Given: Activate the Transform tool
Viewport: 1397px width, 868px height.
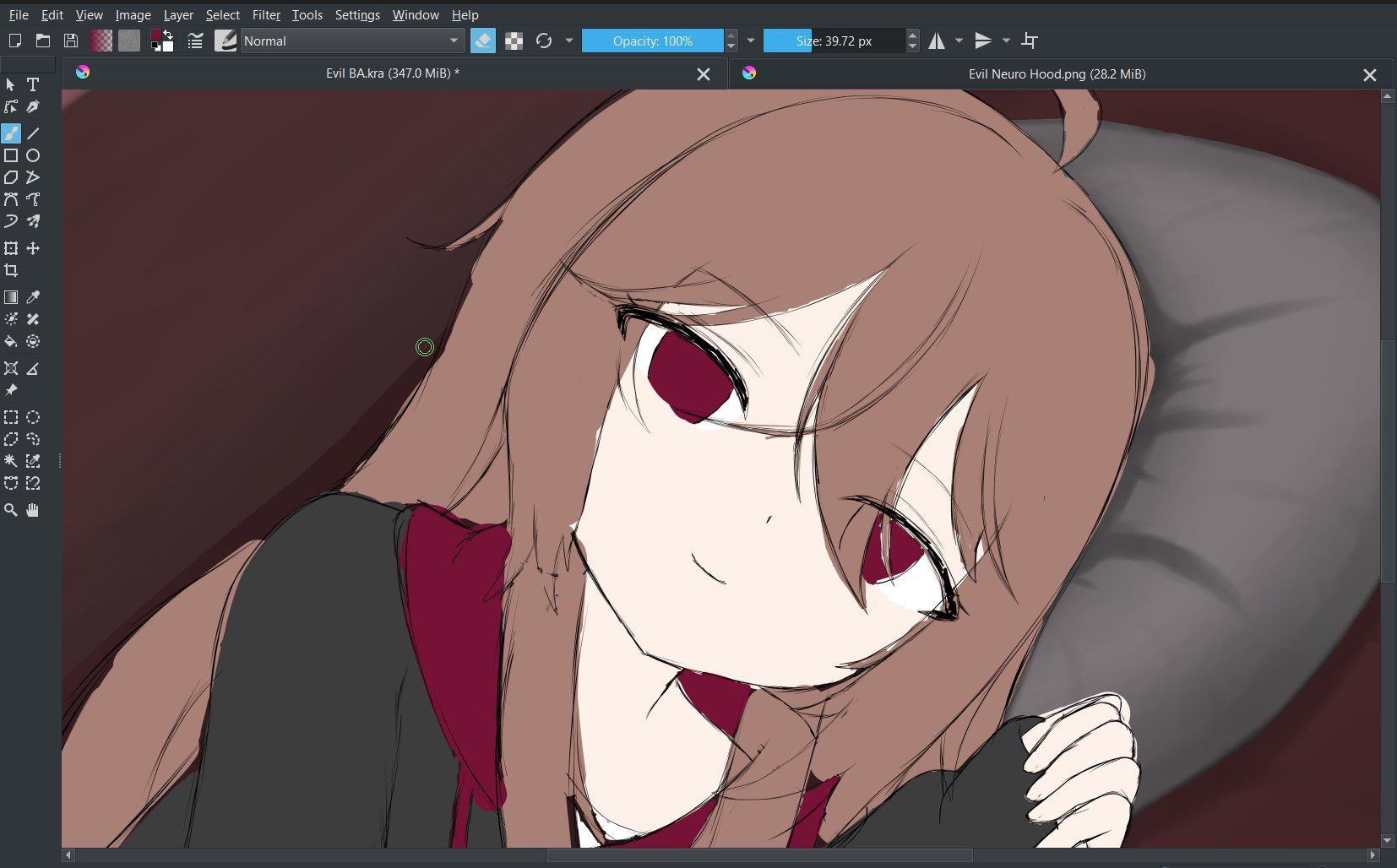Looking at the screenshot, I should [11, 248].
